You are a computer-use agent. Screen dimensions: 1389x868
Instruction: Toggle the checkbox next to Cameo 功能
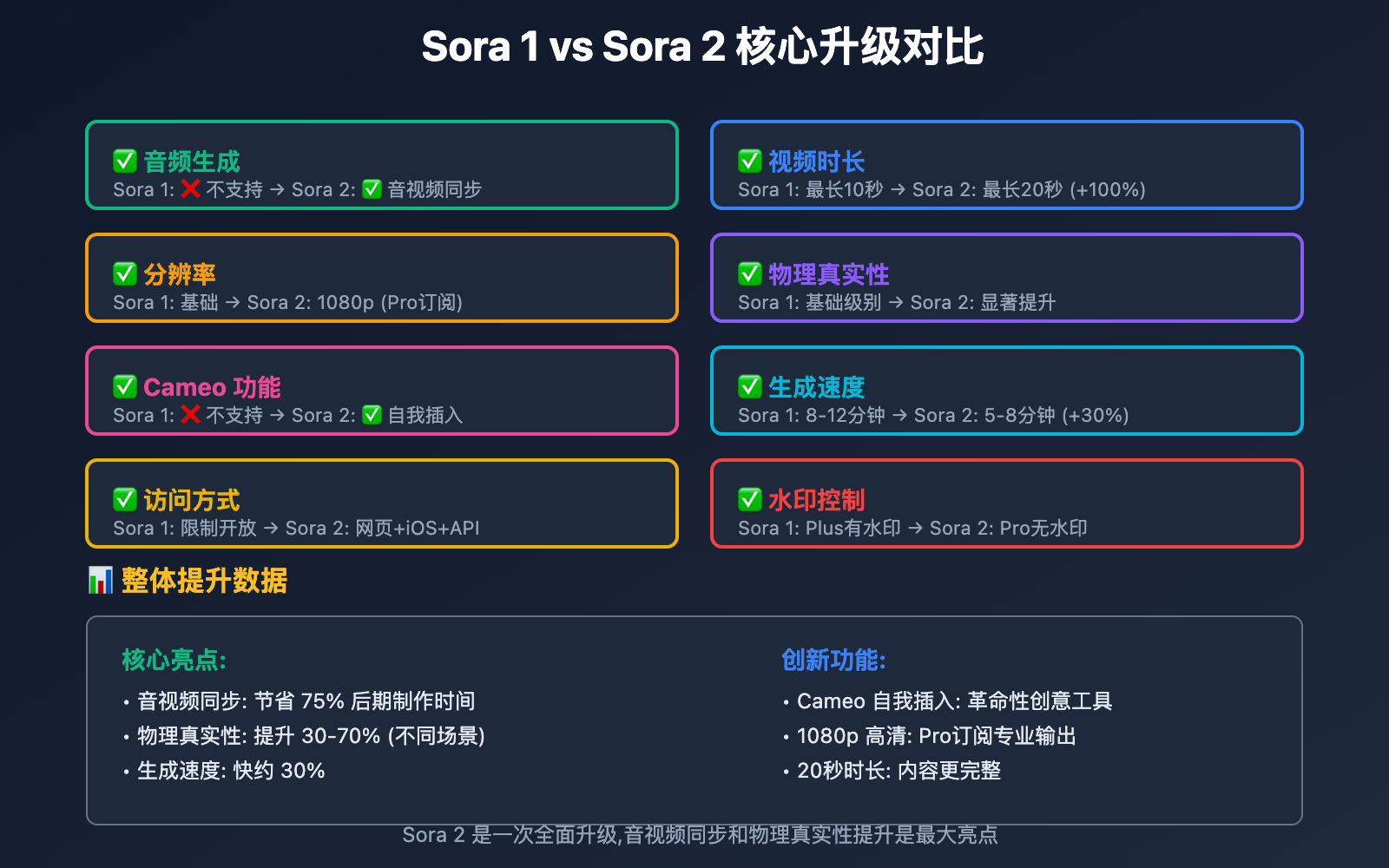pos(124,386)
